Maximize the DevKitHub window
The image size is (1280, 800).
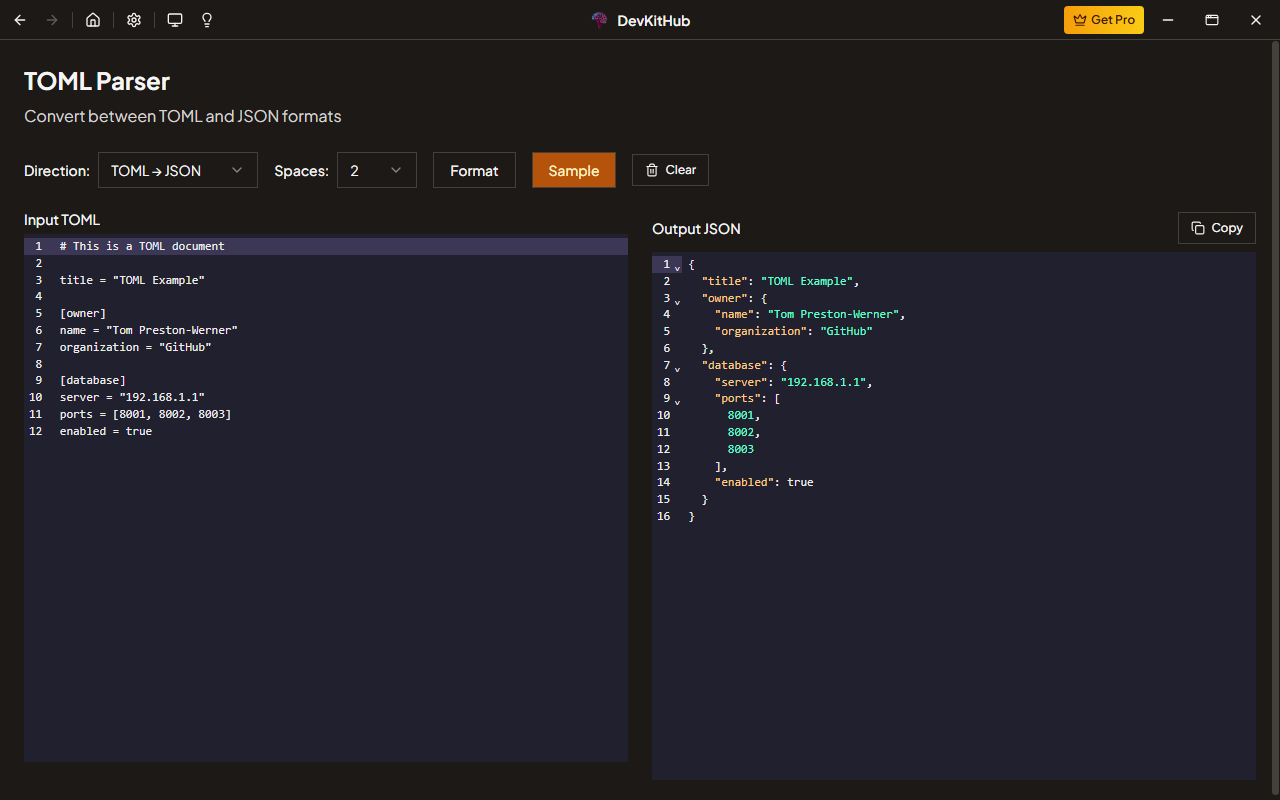(1211, 20)
